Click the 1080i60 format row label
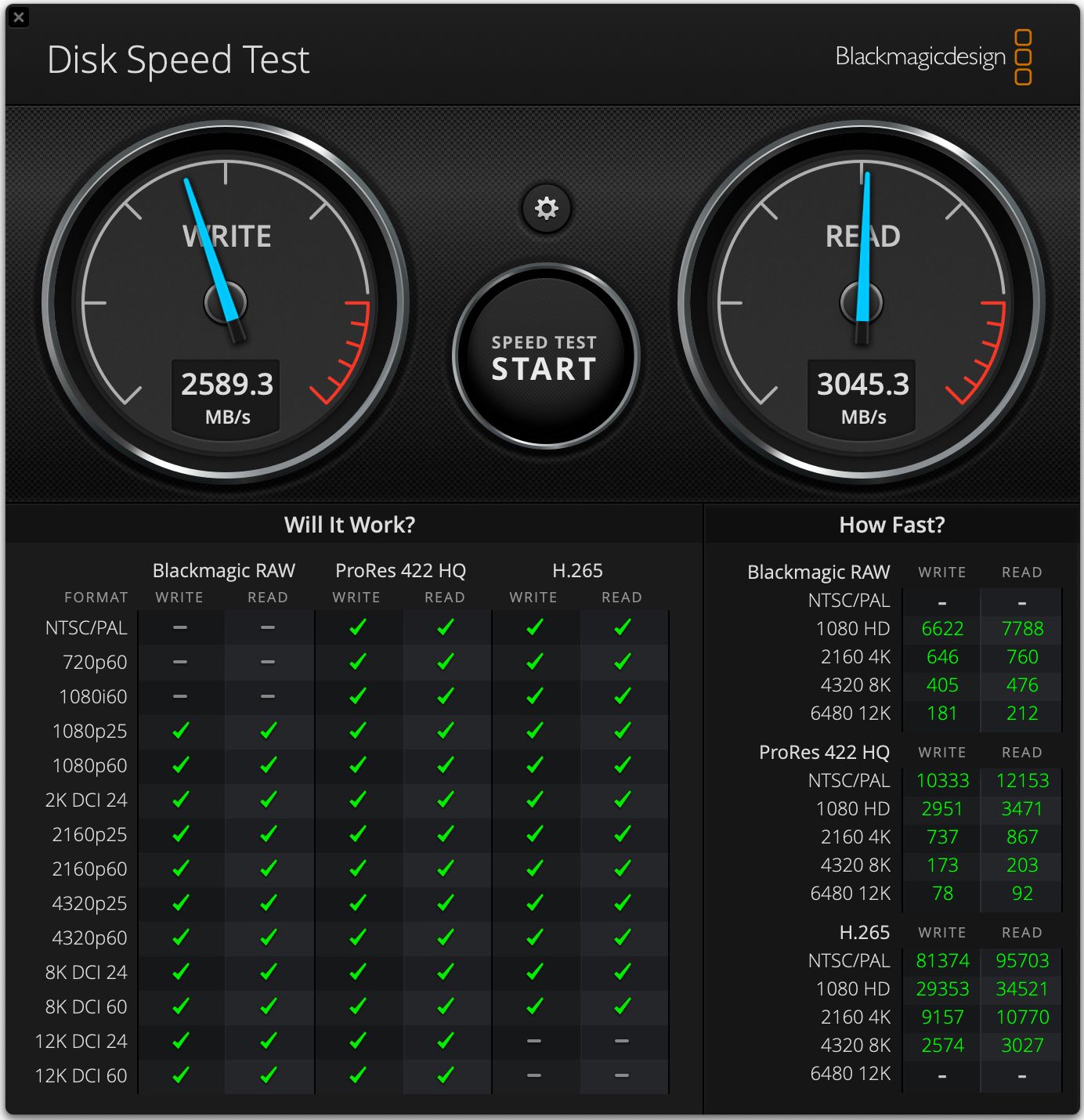This screenshot has height=1120, width=1084. (93, 697)
